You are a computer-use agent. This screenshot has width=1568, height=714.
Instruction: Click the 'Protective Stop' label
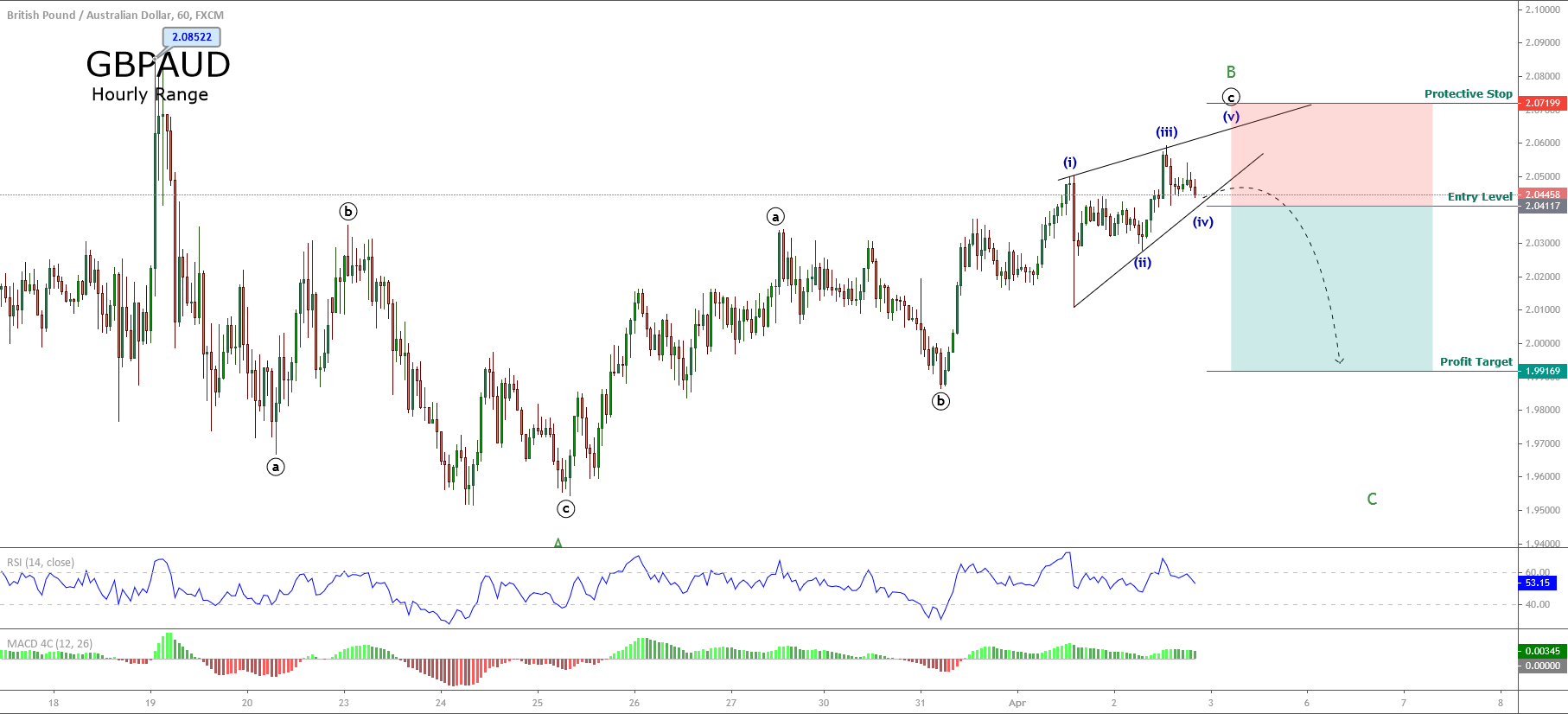[1468, 93]
